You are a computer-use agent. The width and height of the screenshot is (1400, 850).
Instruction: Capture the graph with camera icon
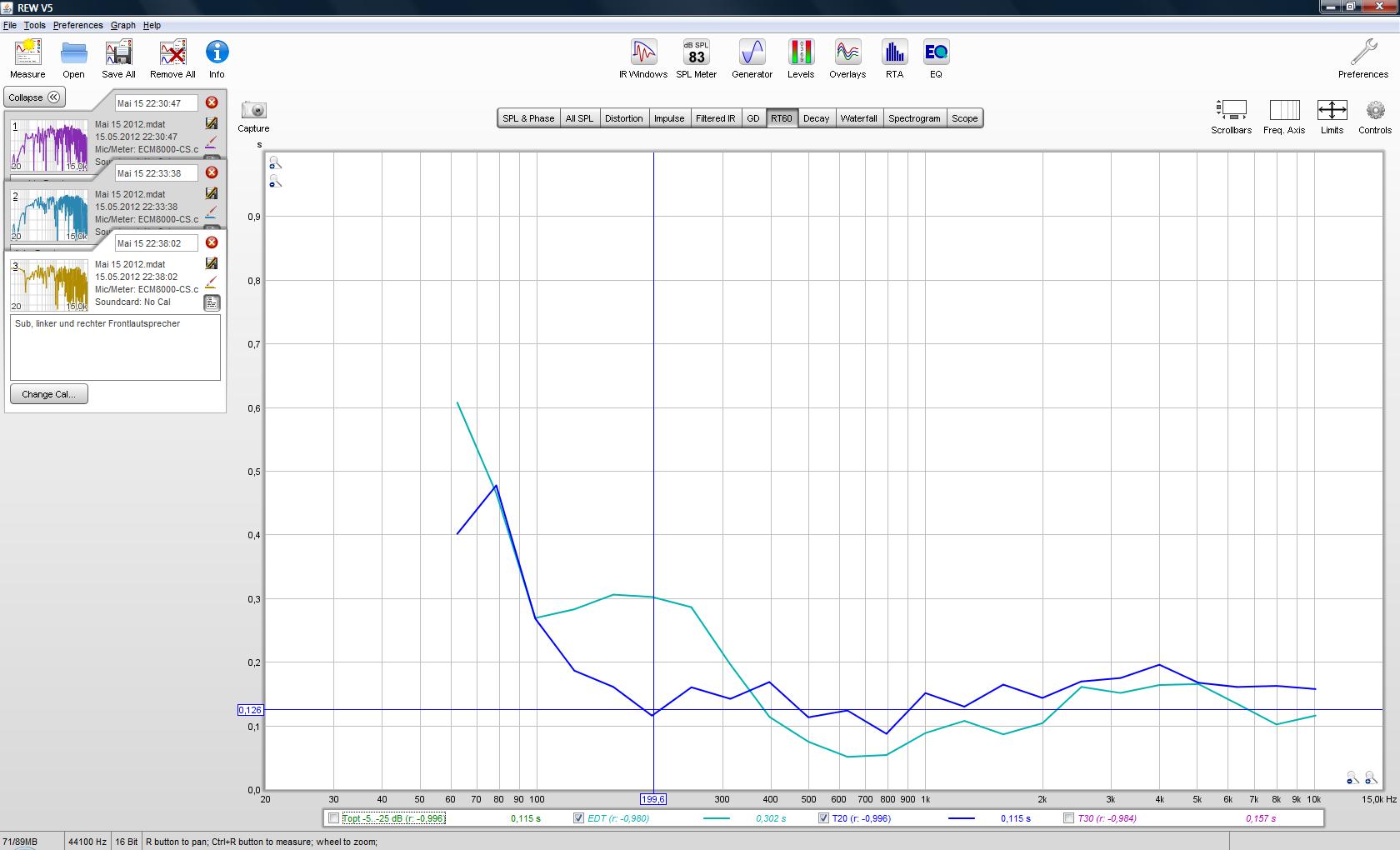253,116
